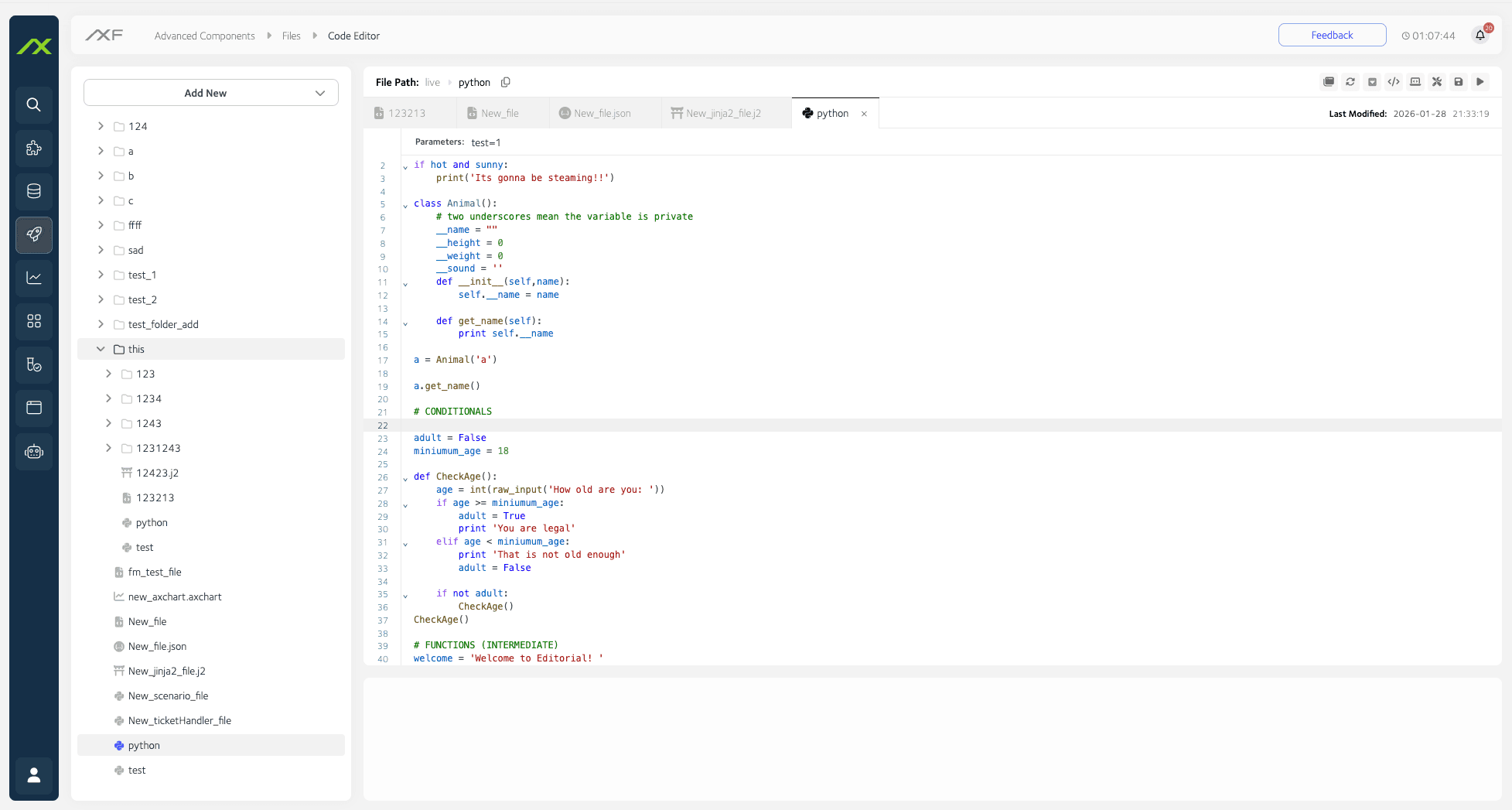The width and height of the screenshot is (1512, 810).
Task: Click the '# CONDITIONALS' comment line
Action: tap(452, 412)
